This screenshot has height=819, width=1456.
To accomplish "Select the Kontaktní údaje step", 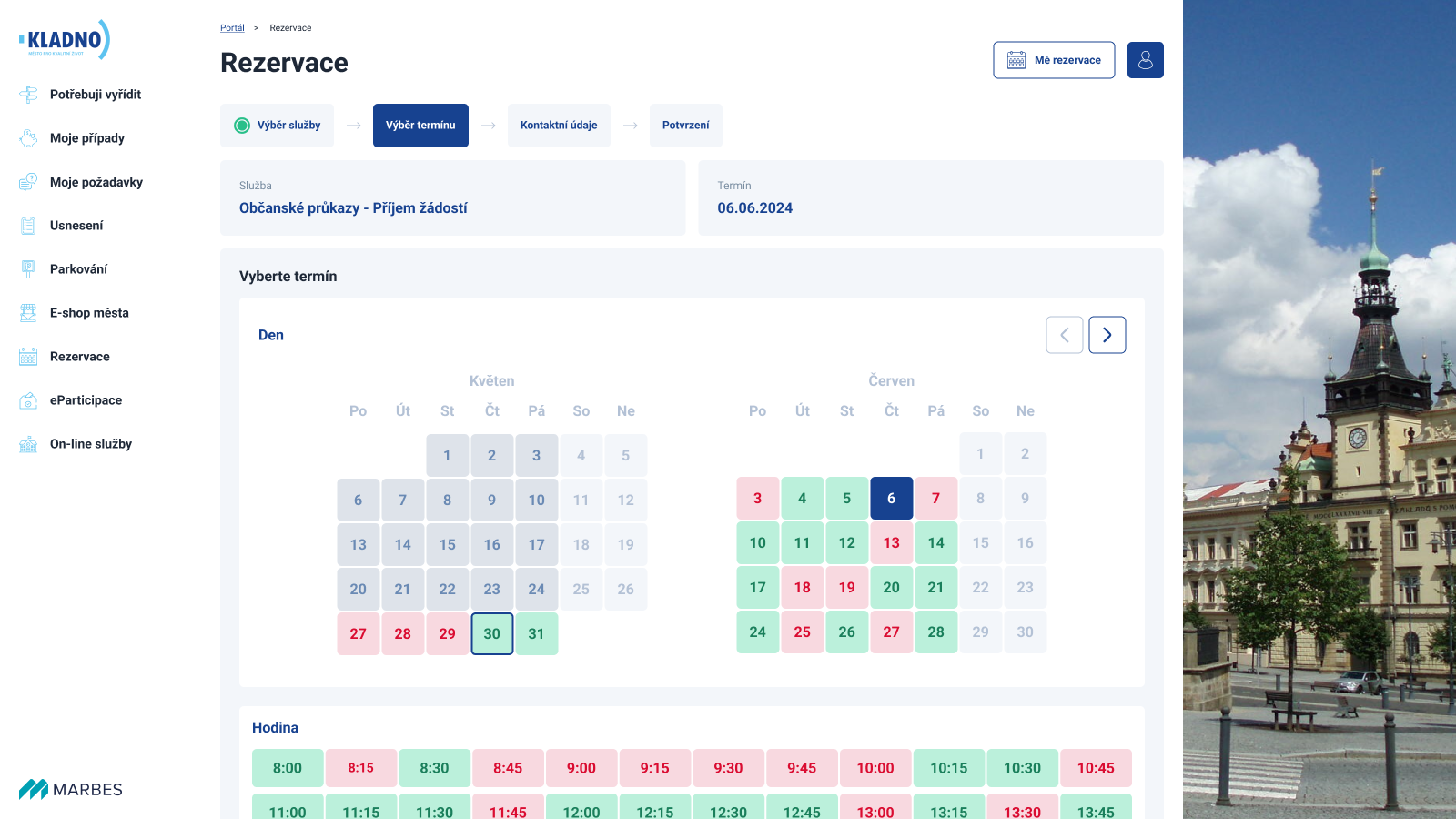I will click(559, 126).
